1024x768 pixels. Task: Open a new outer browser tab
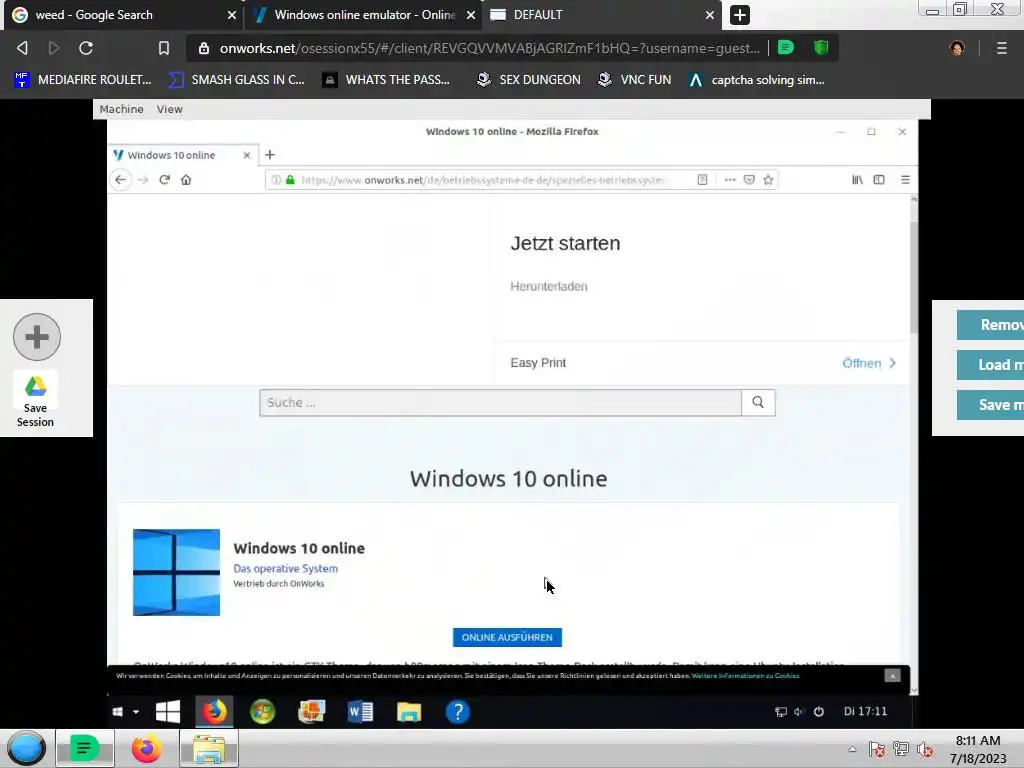(x=739, y=15)
